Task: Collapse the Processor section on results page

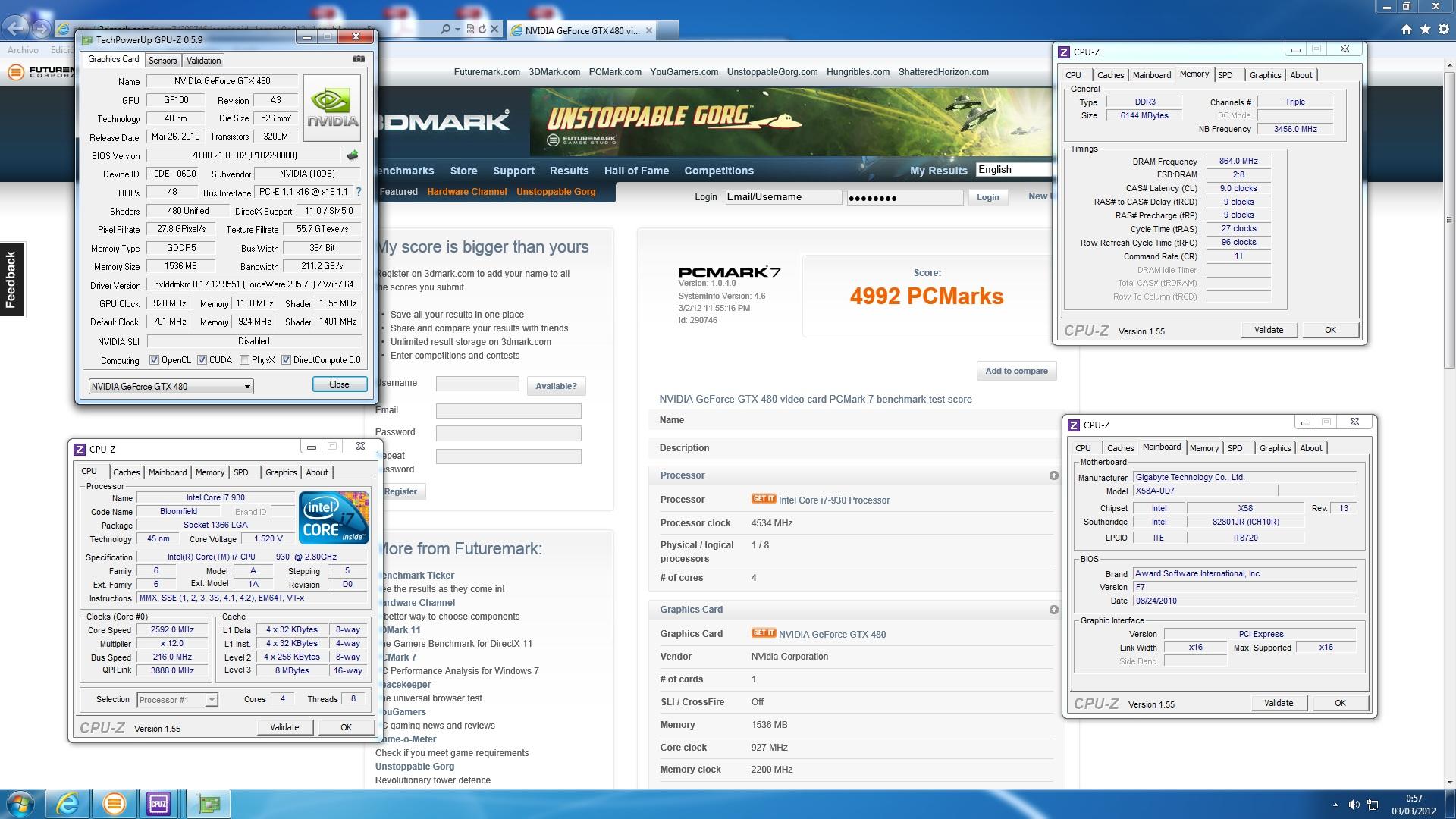Action: [1053, 475]
